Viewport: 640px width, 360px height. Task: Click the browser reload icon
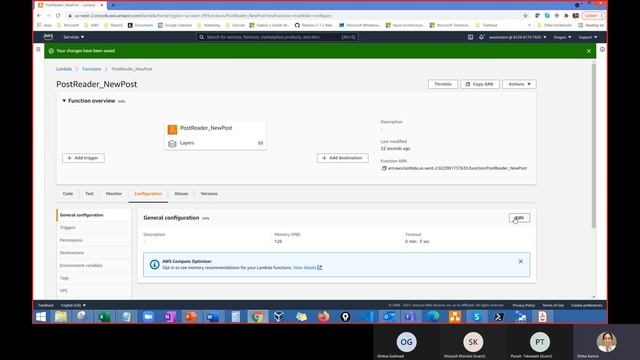[x=58, y=16]
